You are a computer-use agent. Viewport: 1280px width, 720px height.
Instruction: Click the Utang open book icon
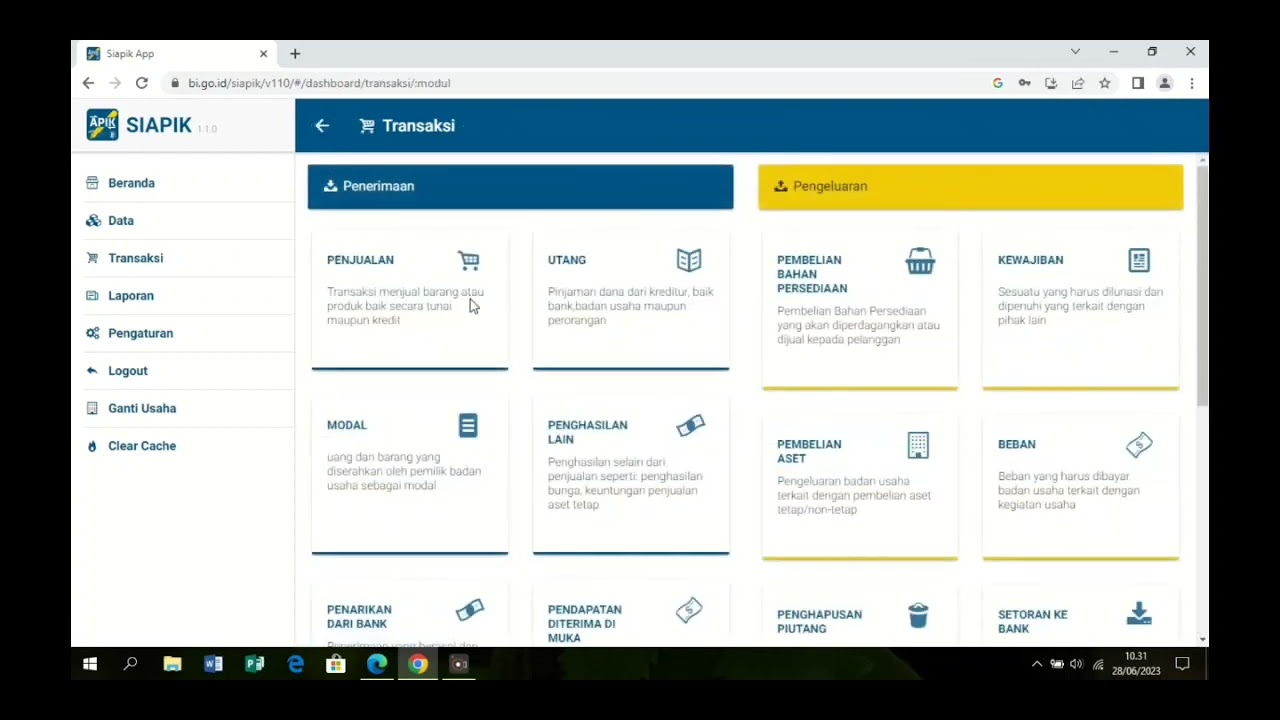pyautogui.click(x=689, y=260)
